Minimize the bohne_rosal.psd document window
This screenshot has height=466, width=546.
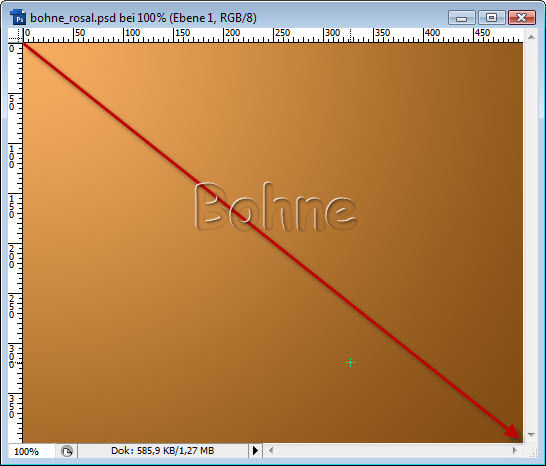click(x=461, y=18)
